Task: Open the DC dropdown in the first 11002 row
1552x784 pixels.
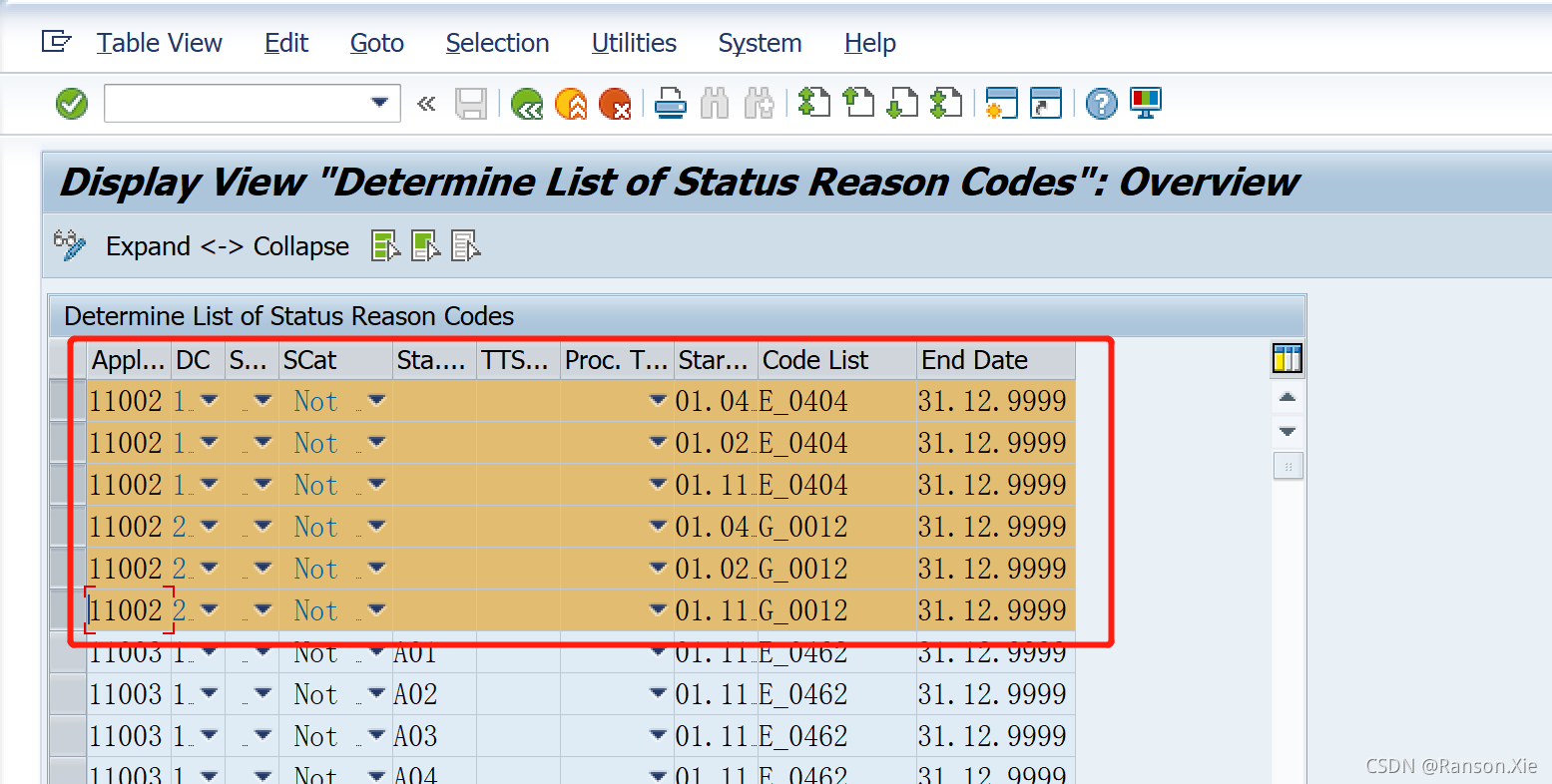Action: coord(210,400)
